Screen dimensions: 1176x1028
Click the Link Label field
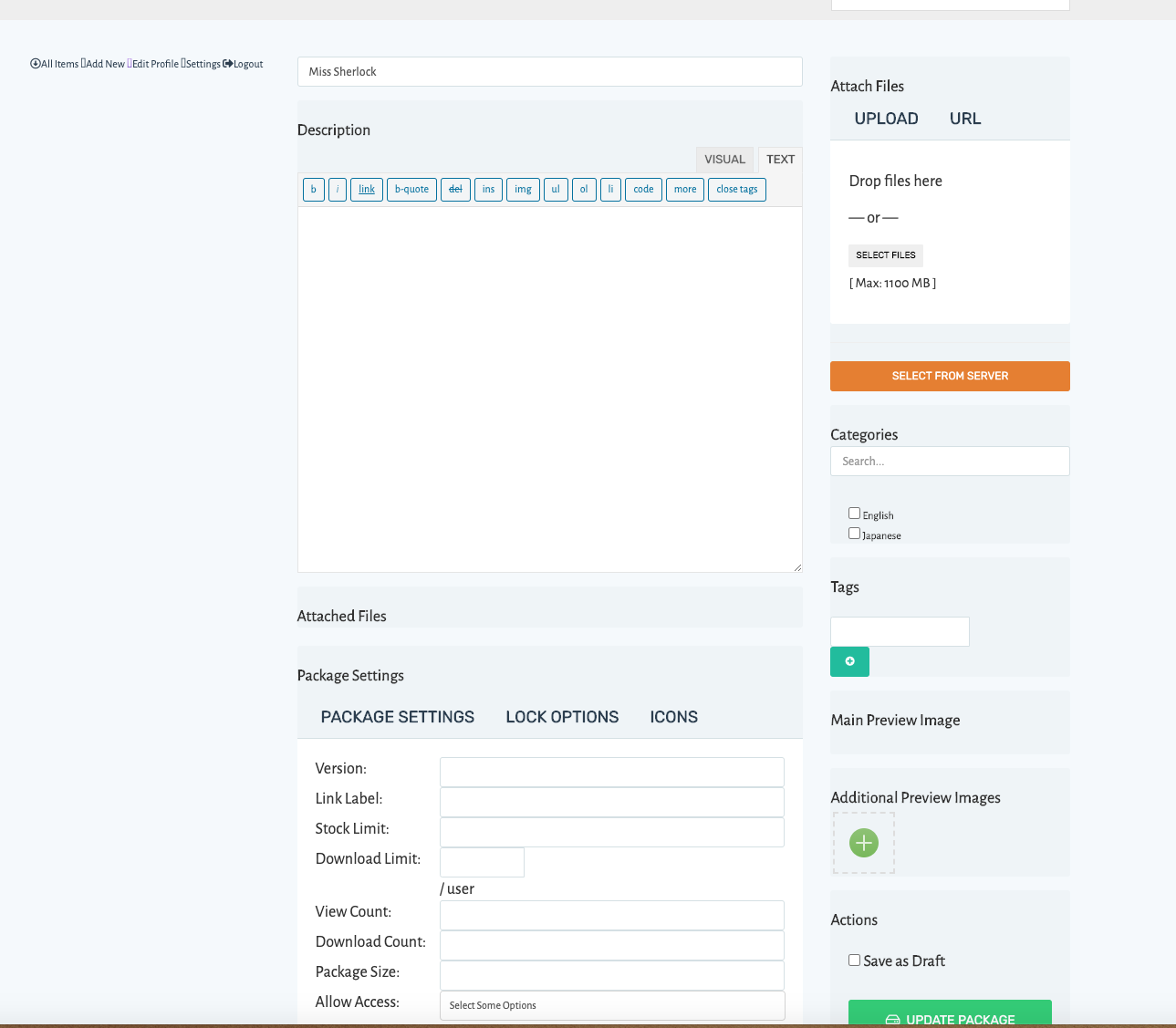(x=612, y=802)
